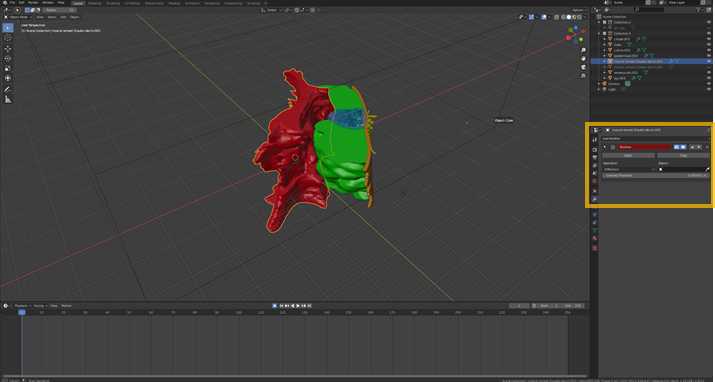
Task: Open the Operation Difference dropdown
Action: (x=629, y=169)
